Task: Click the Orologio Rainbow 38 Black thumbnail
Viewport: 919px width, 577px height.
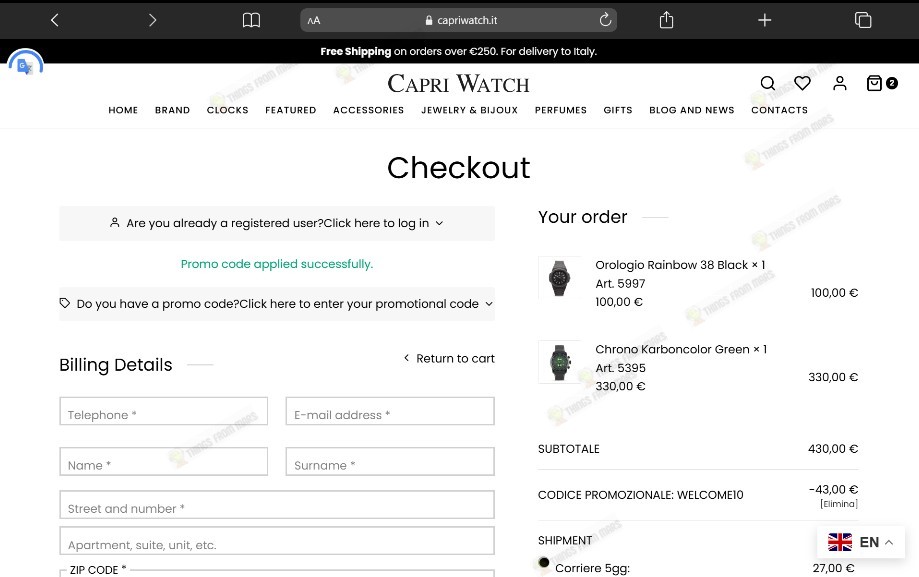Action: coord(559,278)
